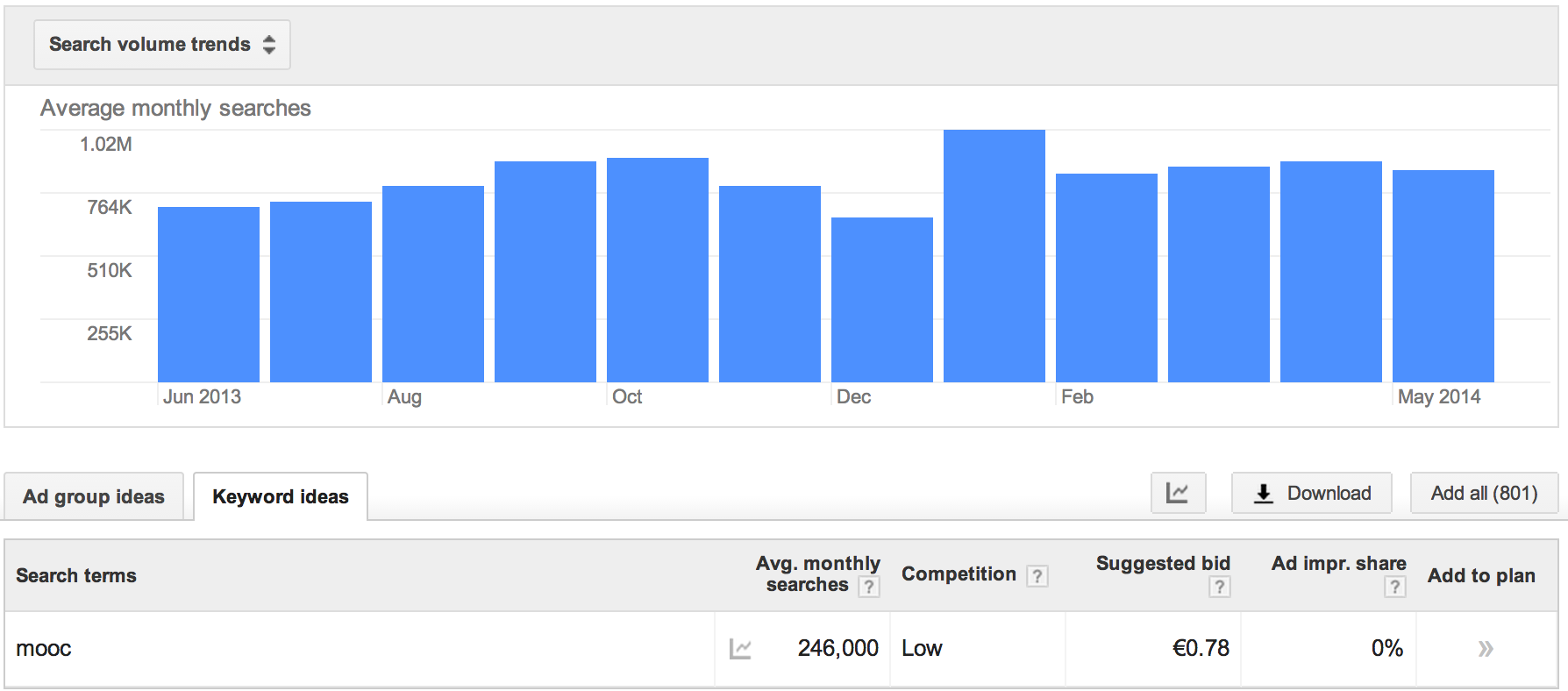The image size is (1568, 691).
Task: Click the trend chart icon in mooc row
Action: (x=740, y=649)
